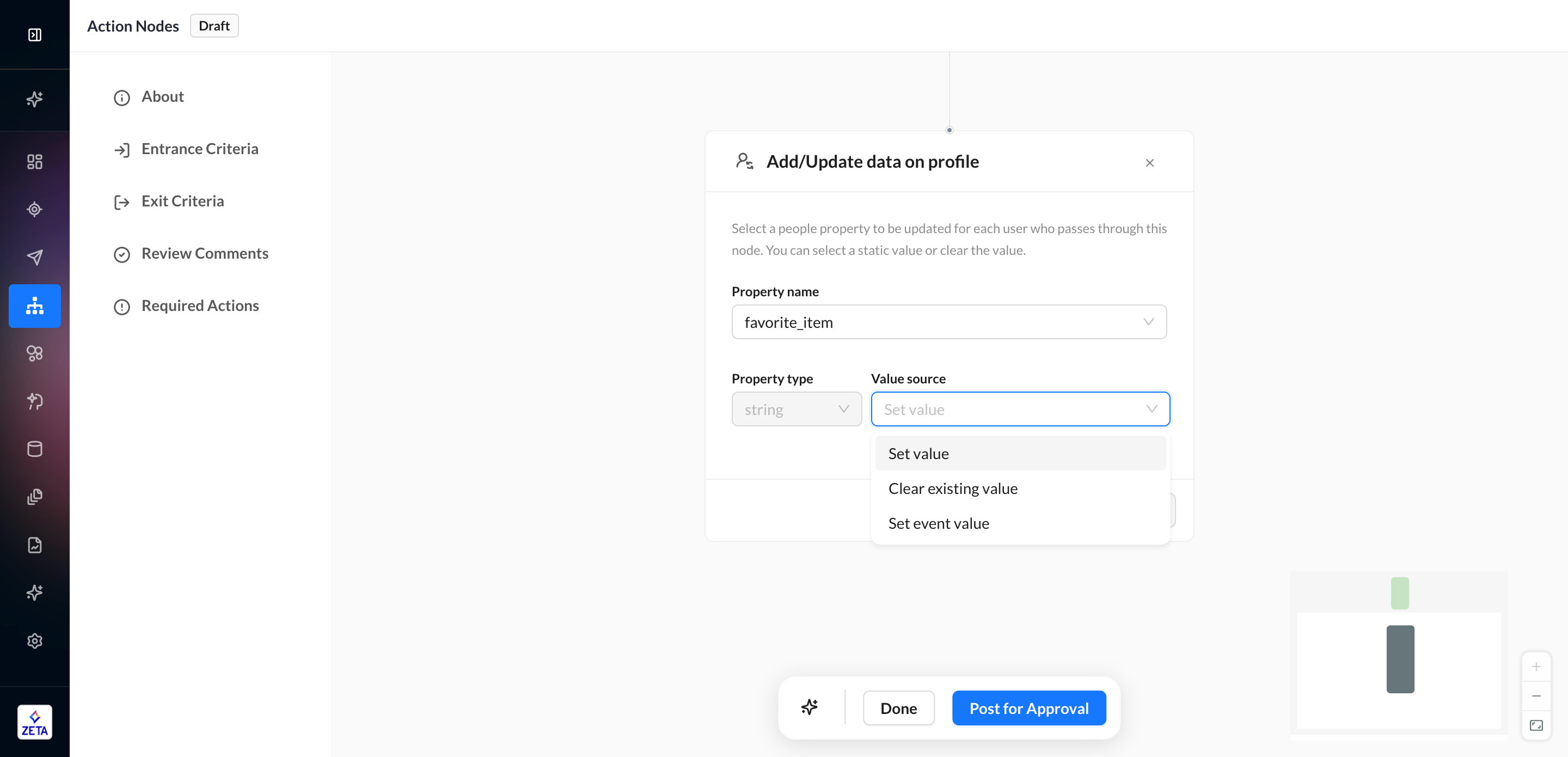
Task: Open the Entrance Criteria section
Action: [200, 149]
